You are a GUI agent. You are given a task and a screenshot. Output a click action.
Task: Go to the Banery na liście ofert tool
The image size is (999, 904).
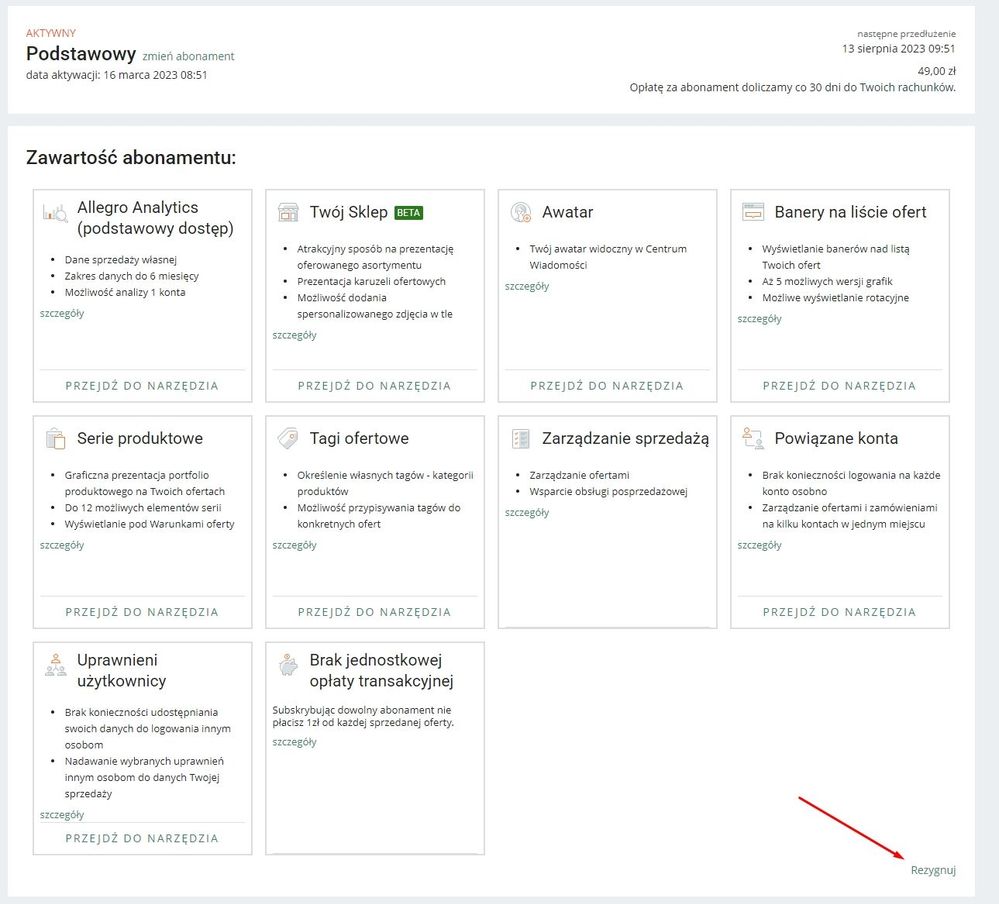pos(839,385)
